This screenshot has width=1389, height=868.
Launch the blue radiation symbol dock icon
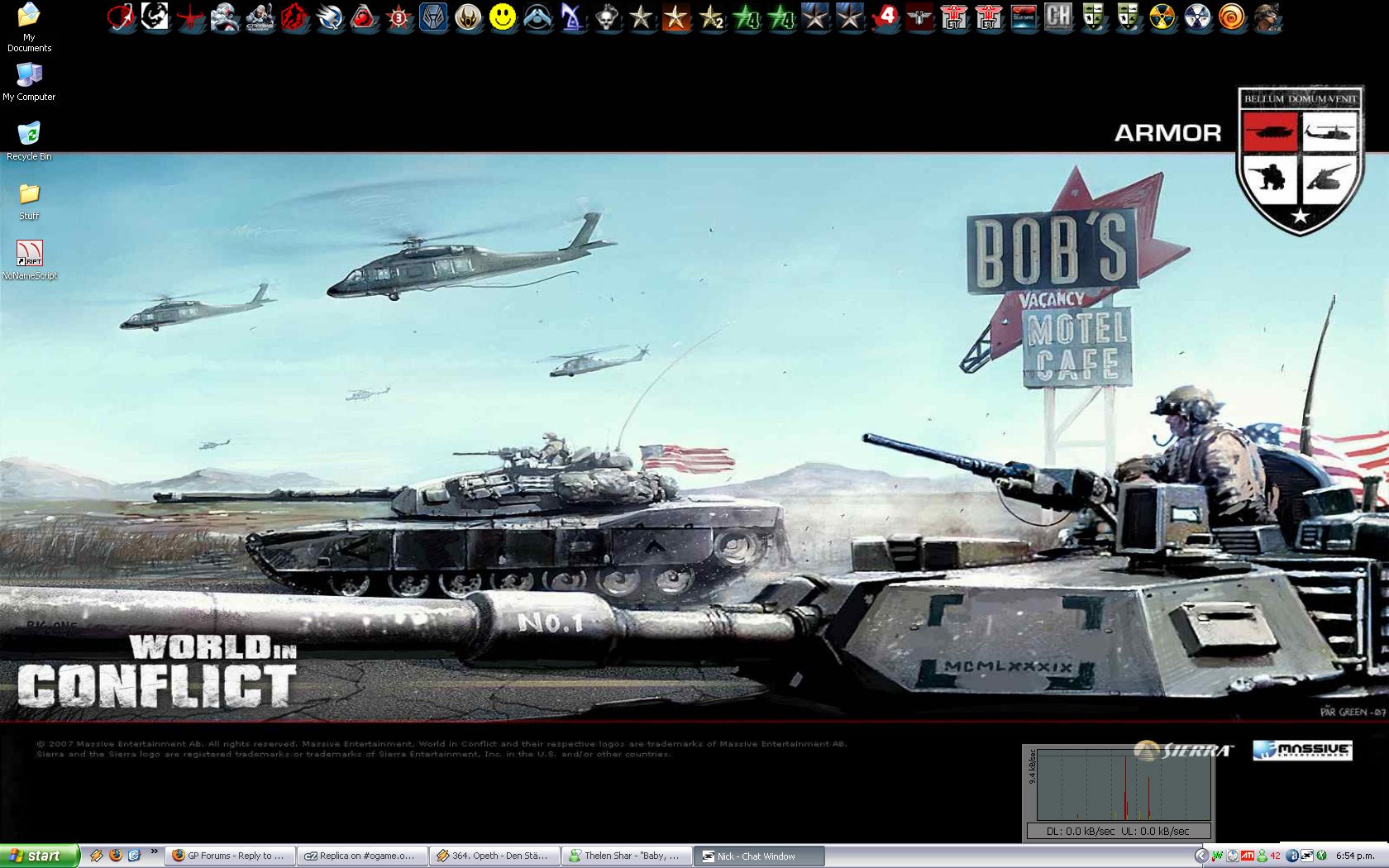(x=1197, y=17)
